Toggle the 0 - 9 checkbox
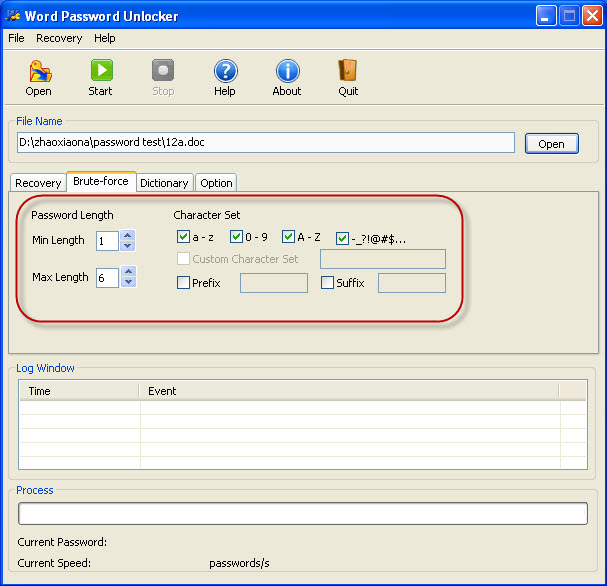 tap(236, 238)
